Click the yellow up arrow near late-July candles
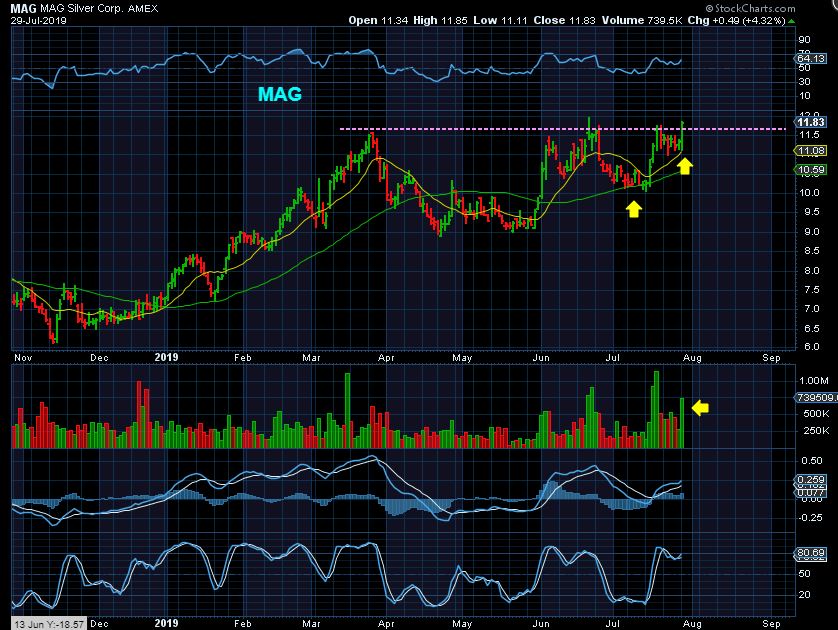Viewport: 838px width, 630px height. click(685, 164)
